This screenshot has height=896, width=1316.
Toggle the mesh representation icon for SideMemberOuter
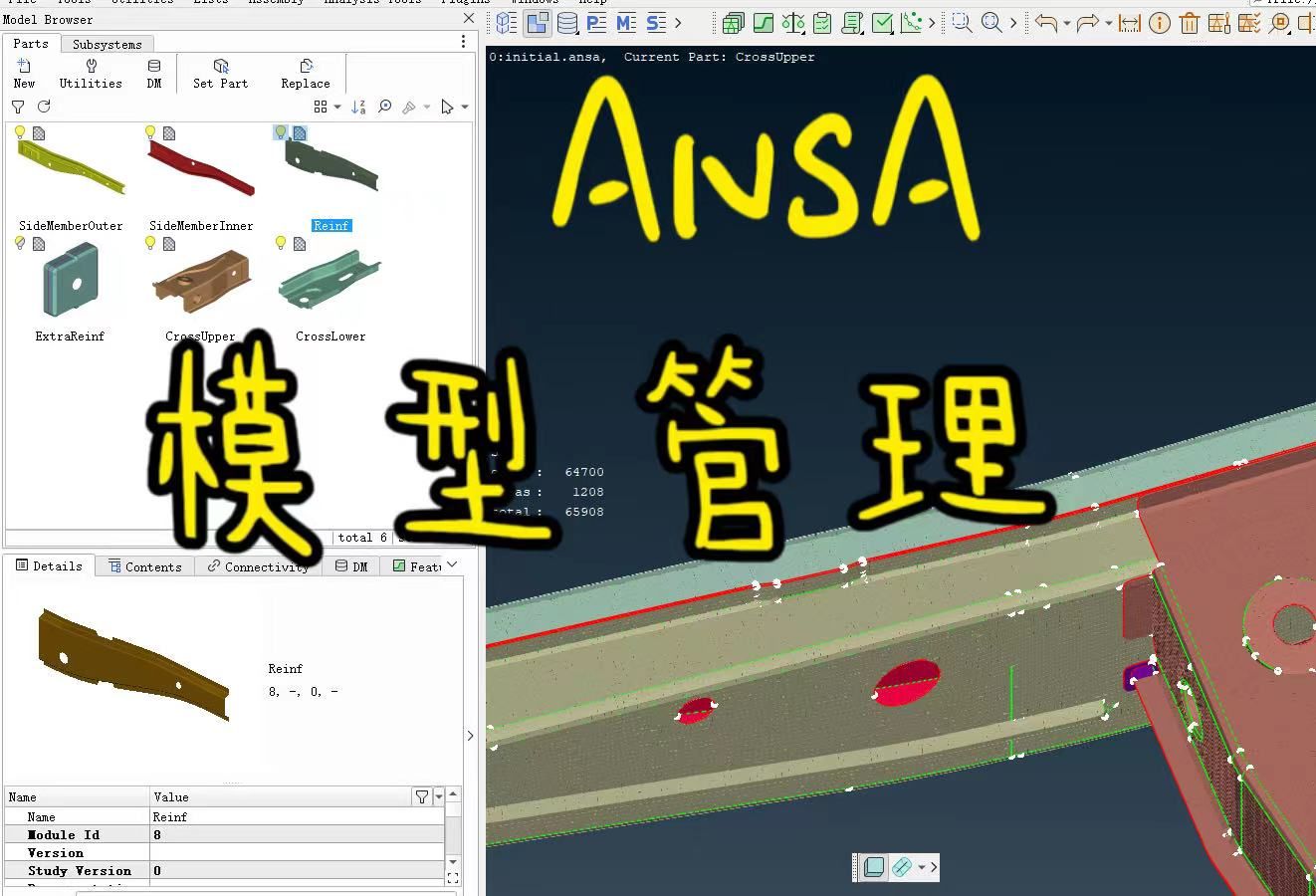click(39, 133)
